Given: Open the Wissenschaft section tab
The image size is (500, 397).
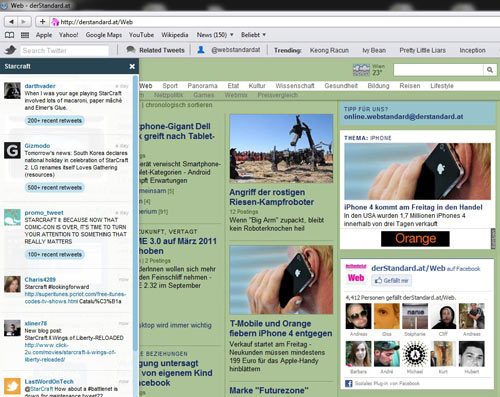Looking at the screenshot, I should pos(295,86).
